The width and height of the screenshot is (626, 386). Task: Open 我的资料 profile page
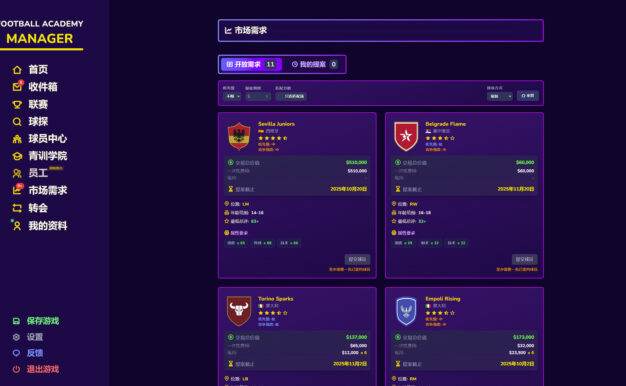[x=40, y=226]
